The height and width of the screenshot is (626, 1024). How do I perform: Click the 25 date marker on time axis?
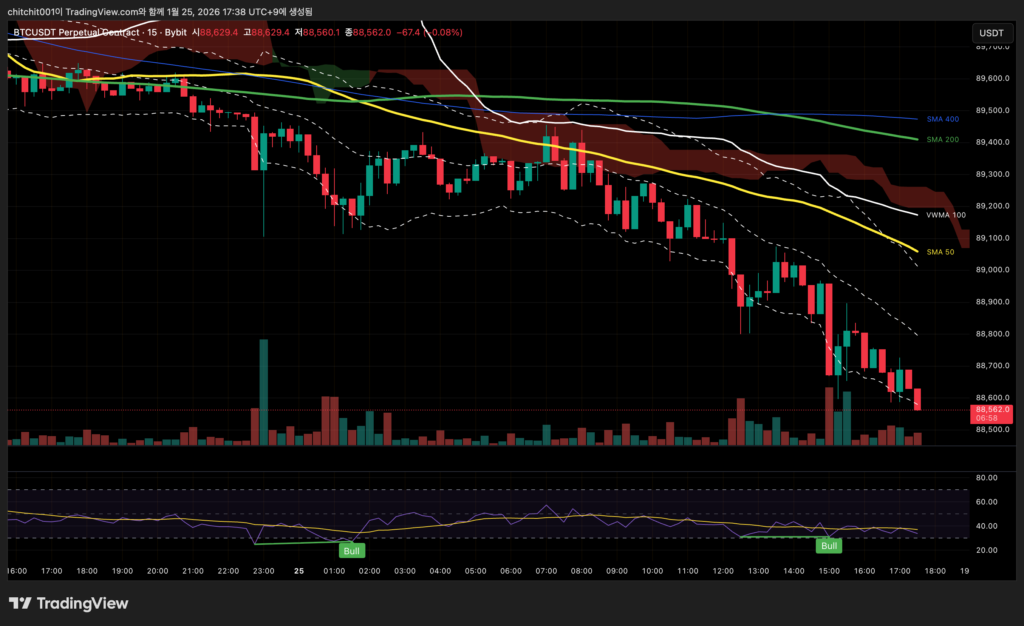pos(299,570)
